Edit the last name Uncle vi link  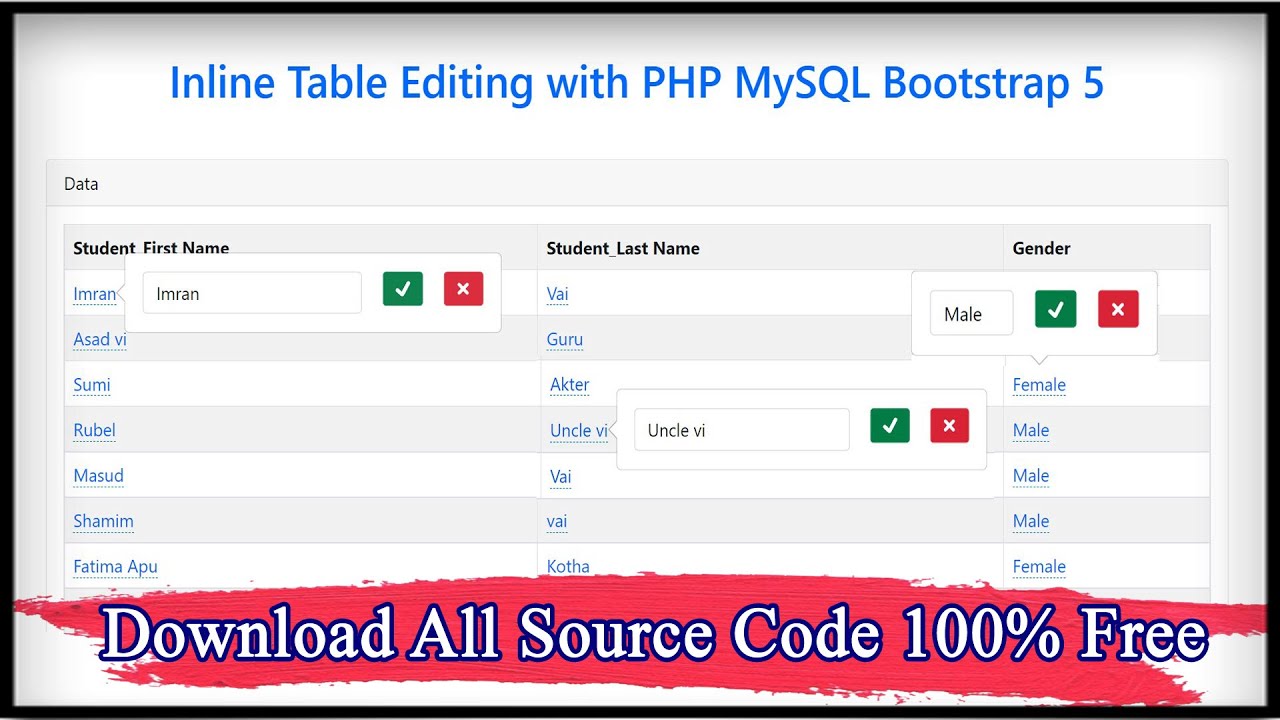click(579, 430)
